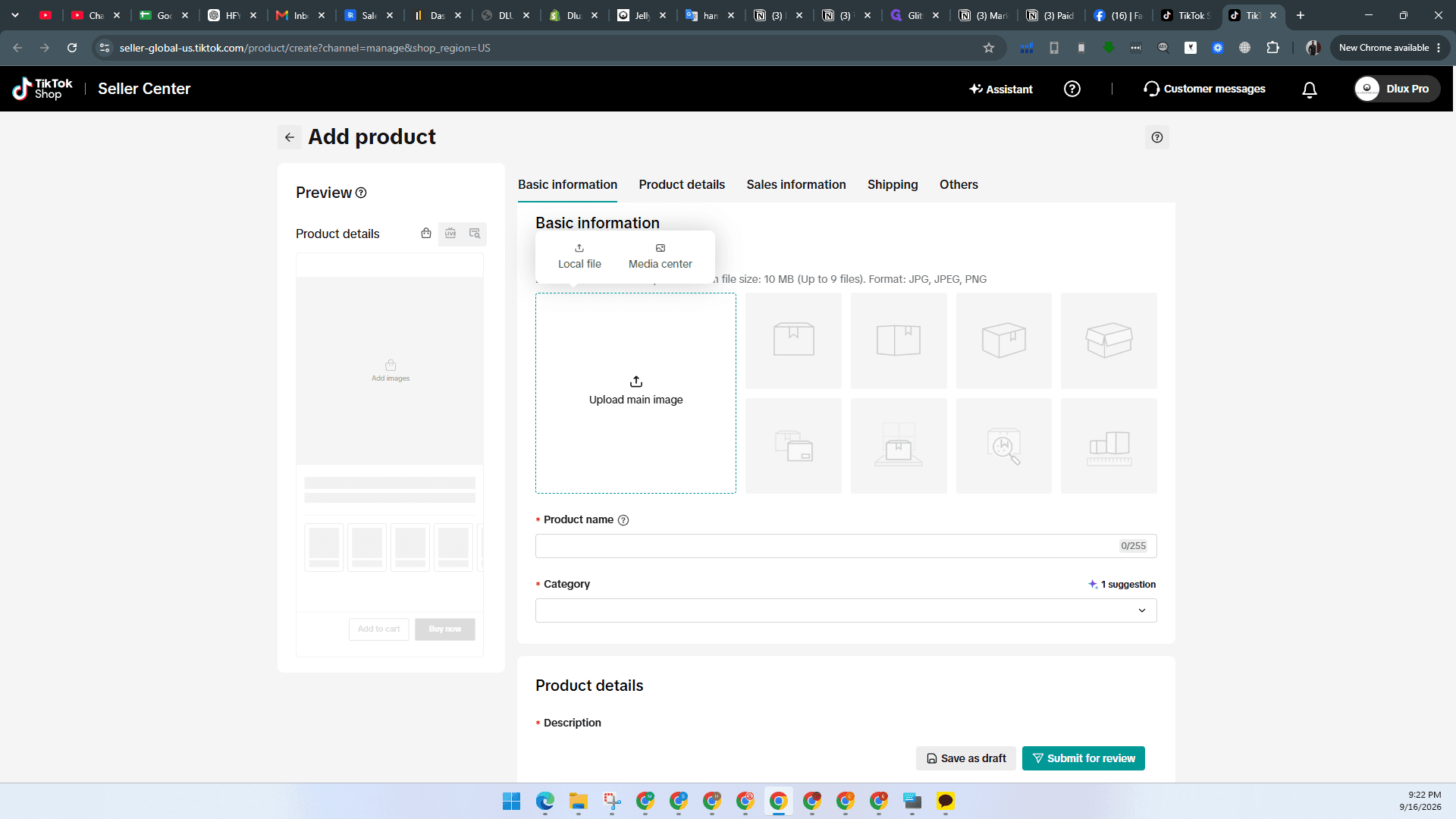The width and height of the screenshot is (1456, 819).
Task: Open a new Chrome tab
Action: click(1300, 15)
